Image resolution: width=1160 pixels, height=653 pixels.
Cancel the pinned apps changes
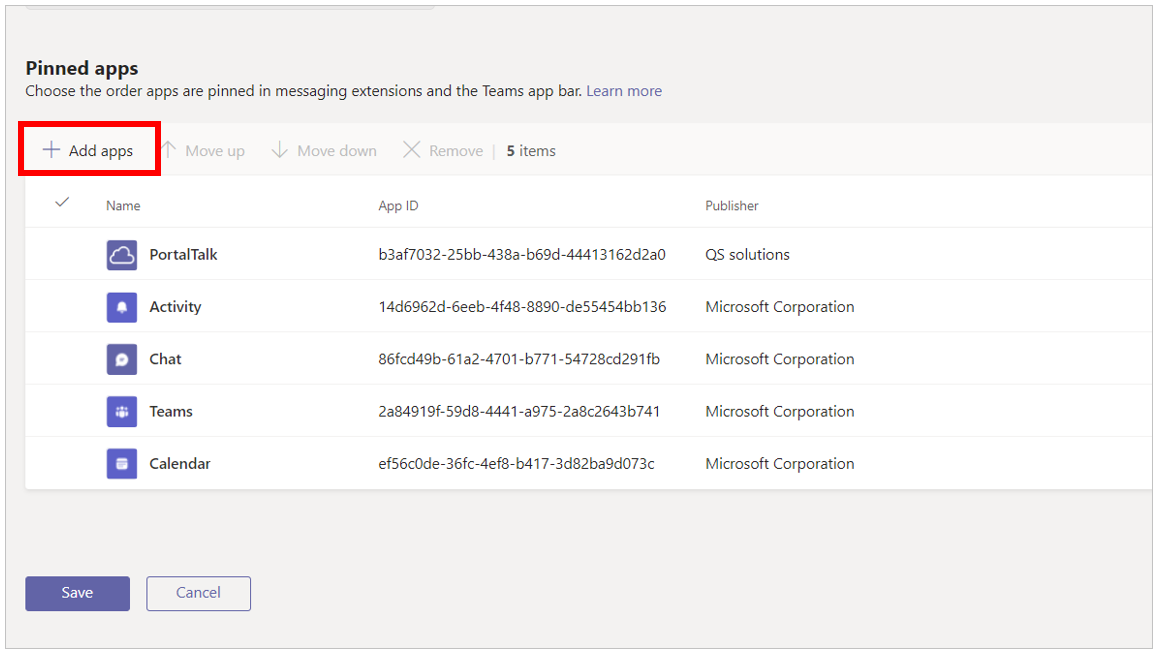point(198,593)
